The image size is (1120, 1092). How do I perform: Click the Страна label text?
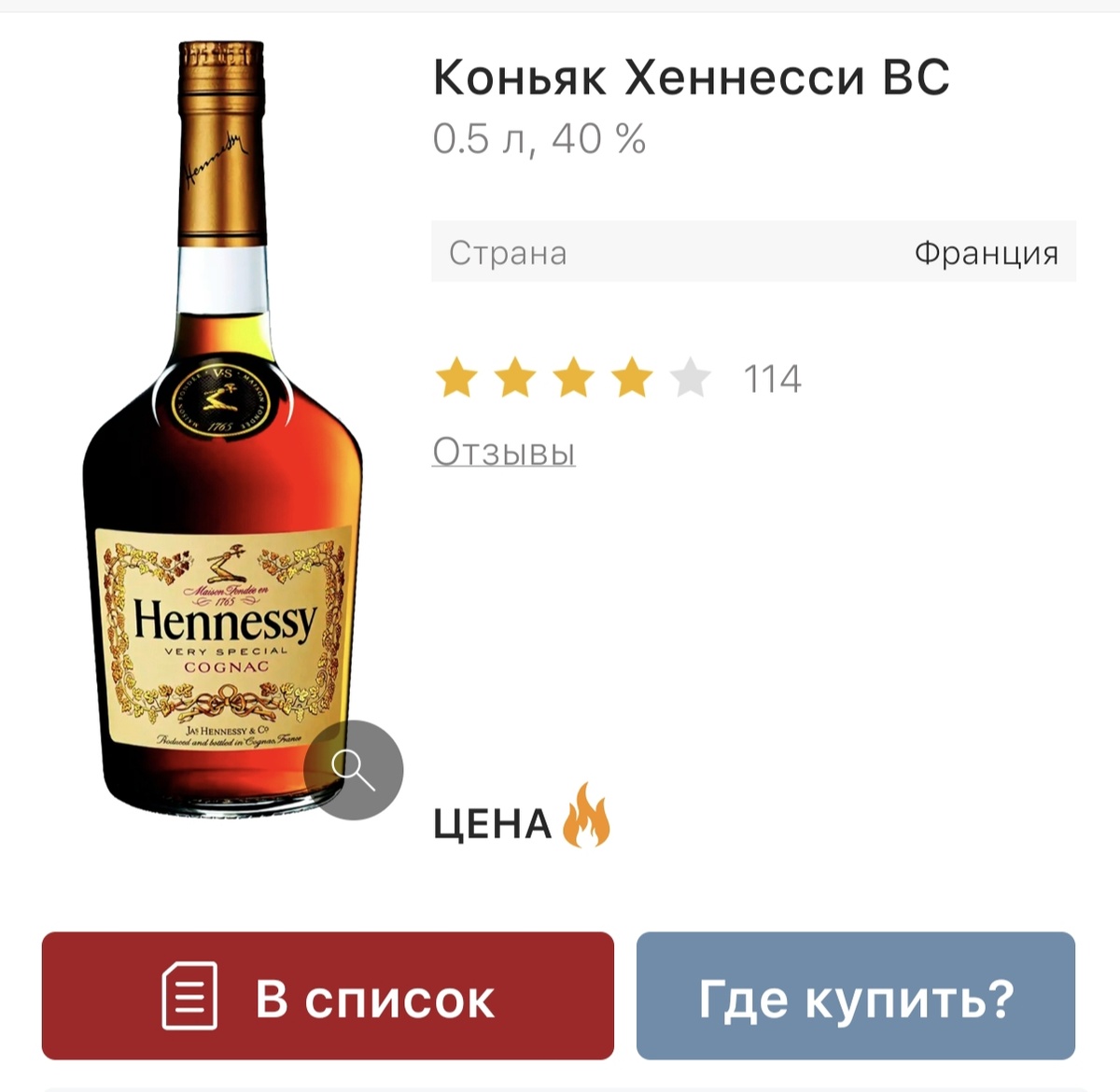(x=508, y=253)
